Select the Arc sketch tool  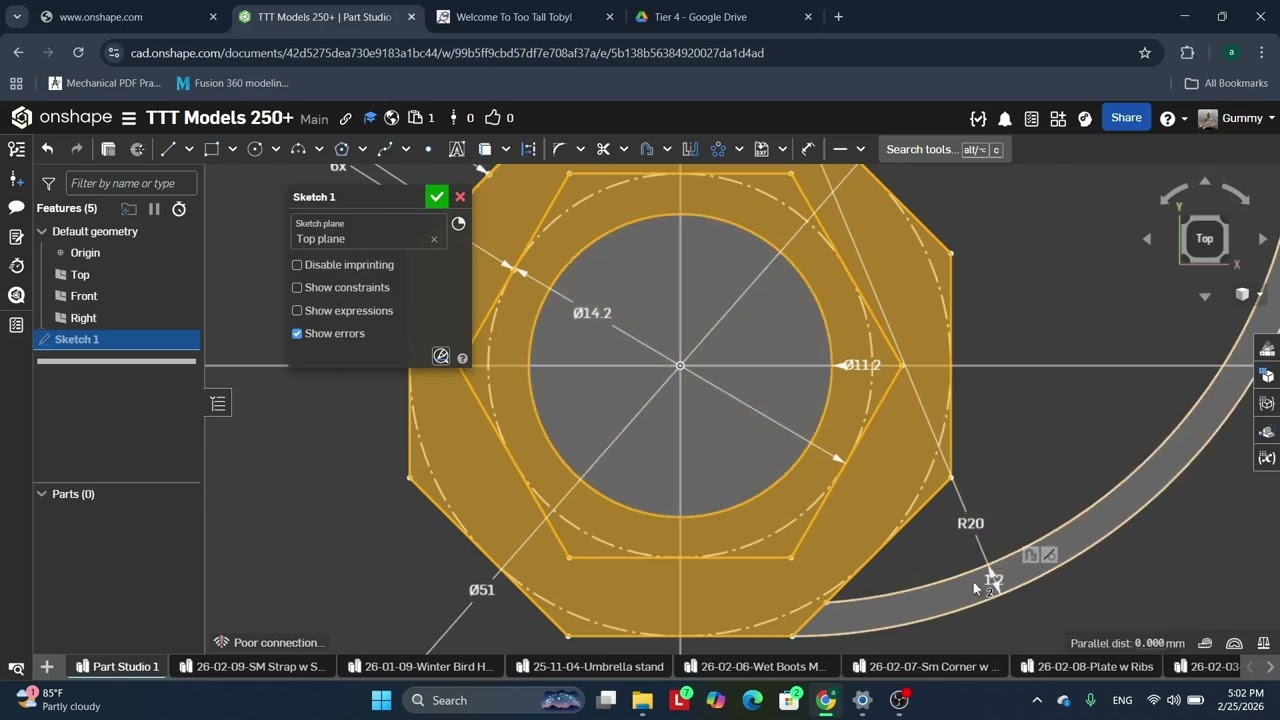[x=298, y=149]
